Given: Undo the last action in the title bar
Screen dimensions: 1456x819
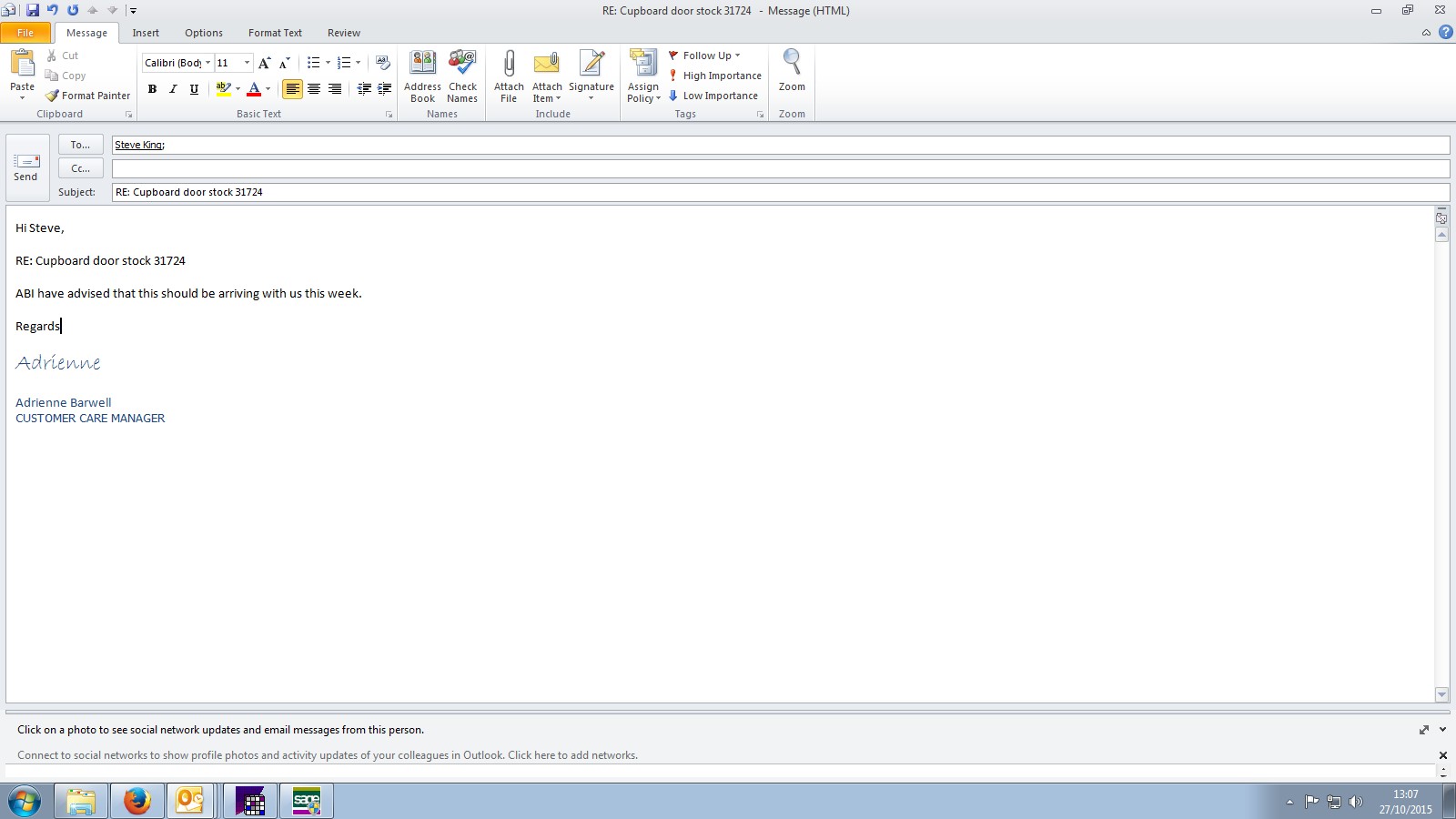Looking at the screenshot, I should pyautogui.click(x=53, y=10).
